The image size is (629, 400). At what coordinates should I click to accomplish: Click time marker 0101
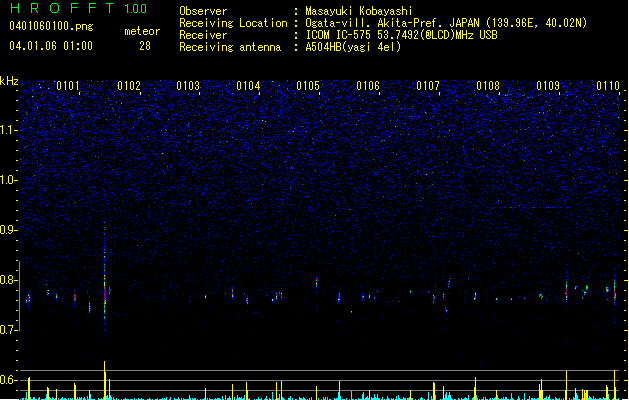point(68,86)
